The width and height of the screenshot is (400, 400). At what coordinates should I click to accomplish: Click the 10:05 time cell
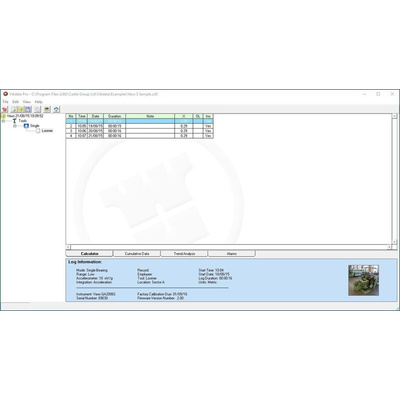tap(82, 126)
